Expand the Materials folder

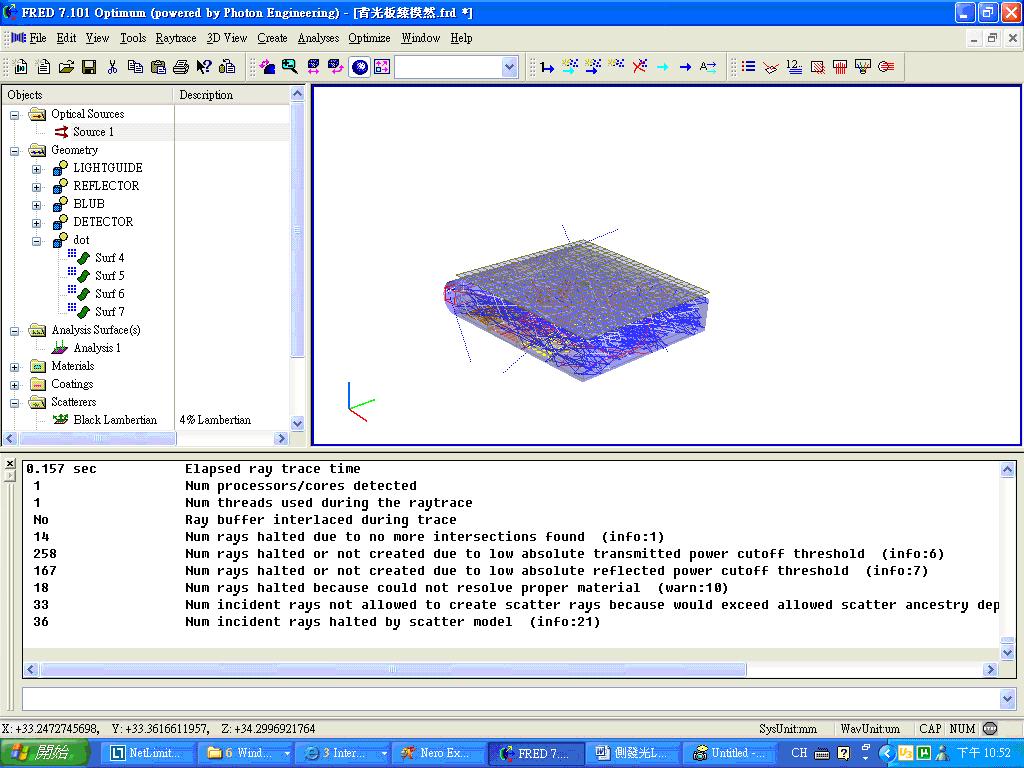(x=15, y=367)
